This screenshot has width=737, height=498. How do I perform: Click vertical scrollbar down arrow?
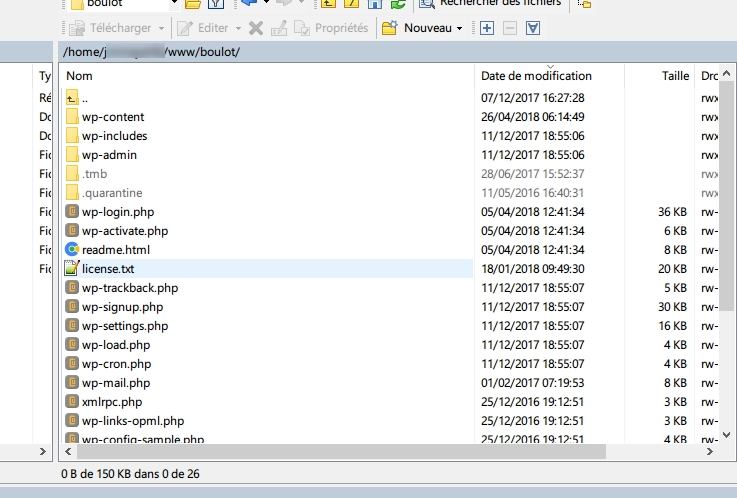tap(727, 435)
